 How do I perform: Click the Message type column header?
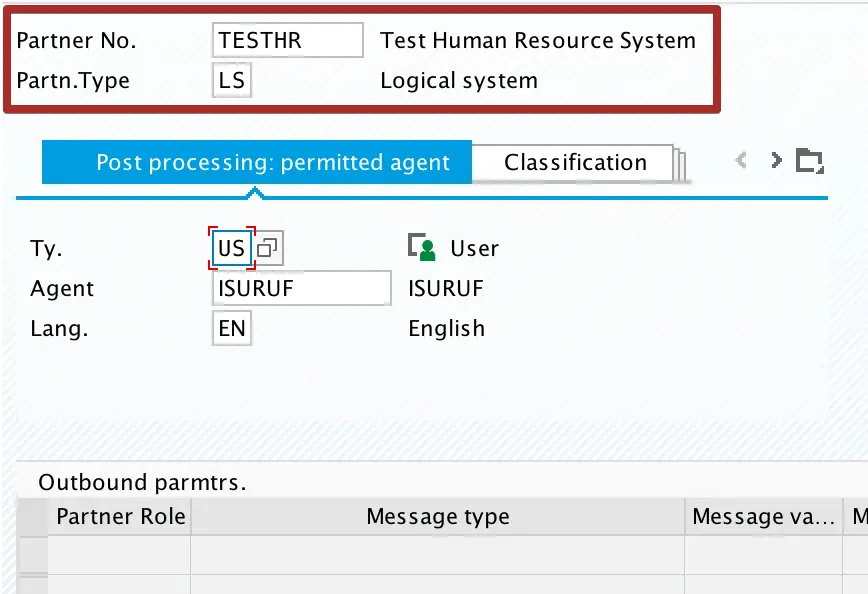[x=437, y=517]
